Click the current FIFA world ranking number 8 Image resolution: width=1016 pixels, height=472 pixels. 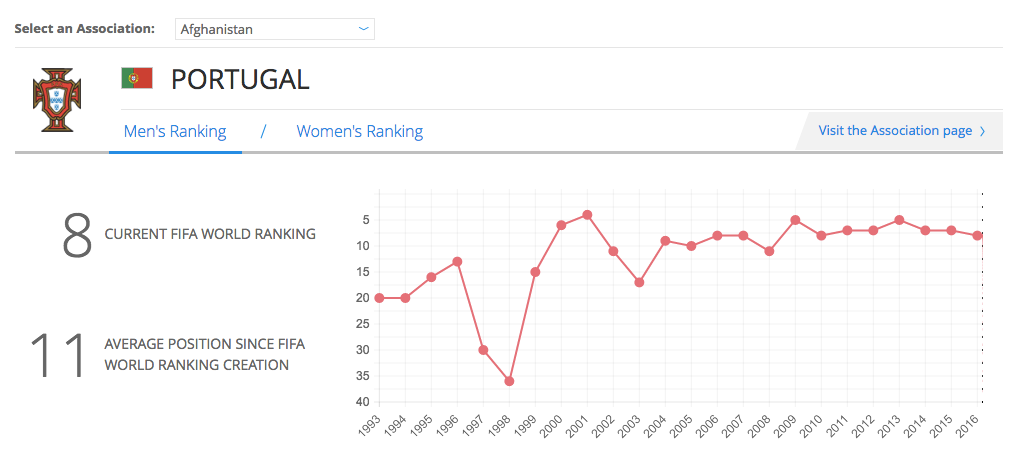pyautogui.click(x=77, y=235)
